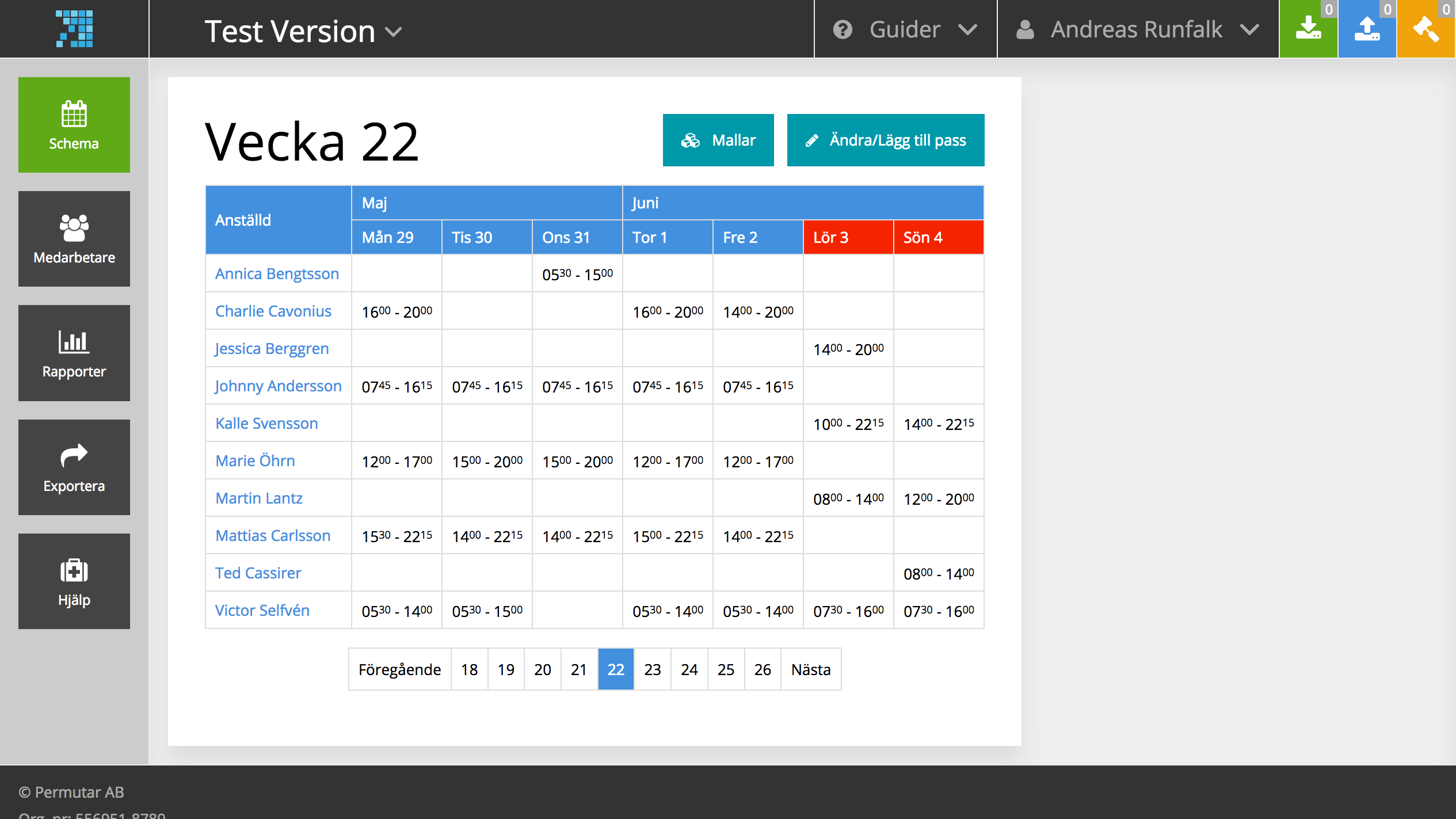The height and width of the screenshot is (819, 1456).
Task: Open Kalle Svensson employee link
Action: tap(266, 423)
